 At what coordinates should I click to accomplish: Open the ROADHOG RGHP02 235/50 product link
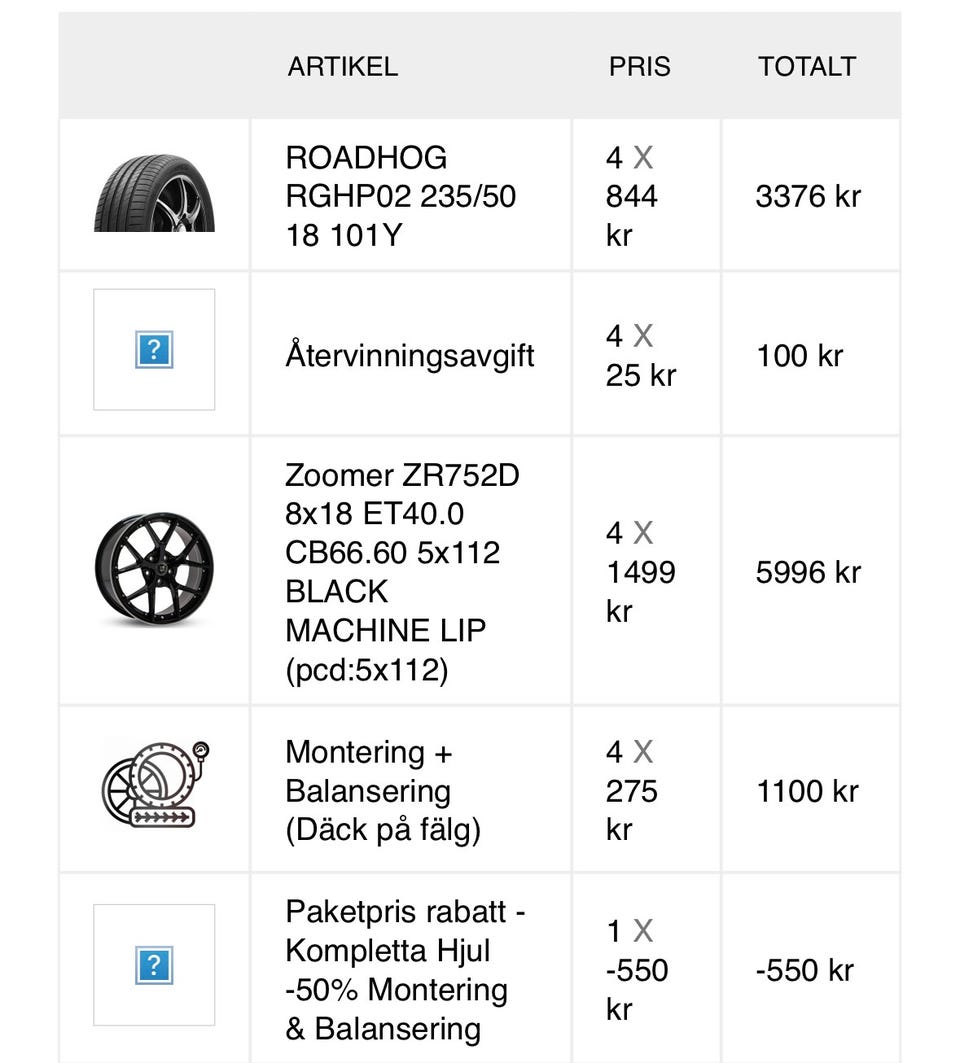400,196
